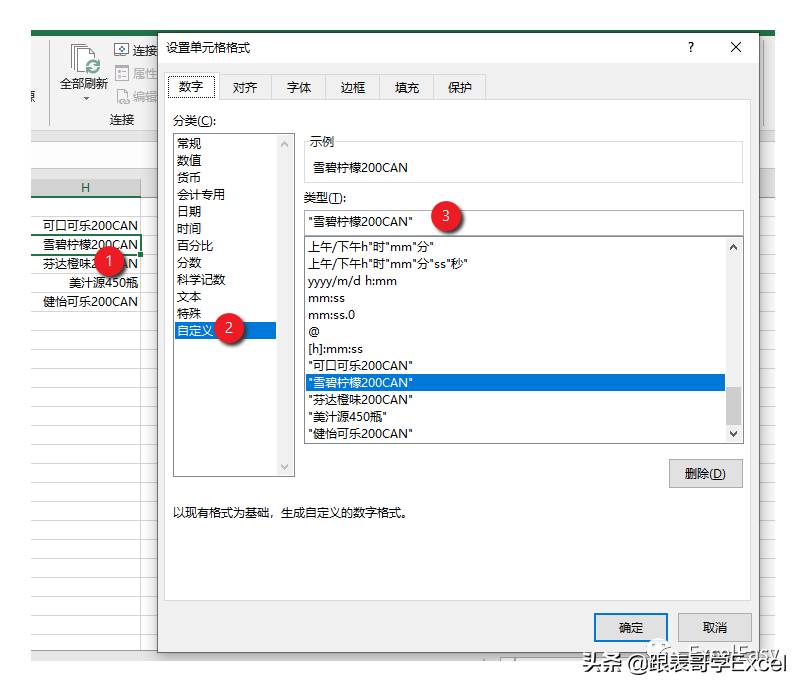
Task: Select 日期 in the category list
Action: pyautogui.click(x=226, y=211)
